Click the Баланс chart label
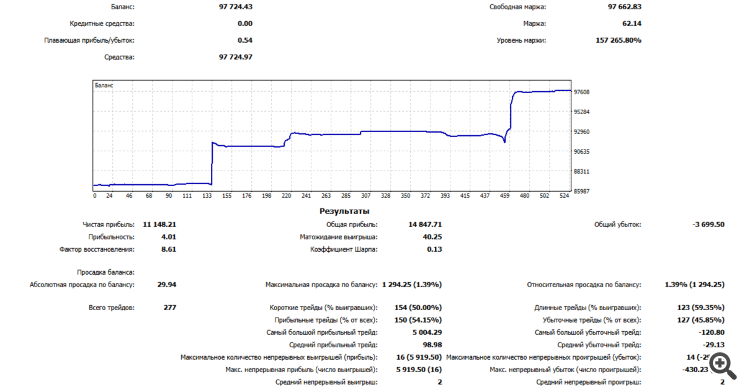The width and height of the screenshot is (750, 392). (x=104, y=86)
